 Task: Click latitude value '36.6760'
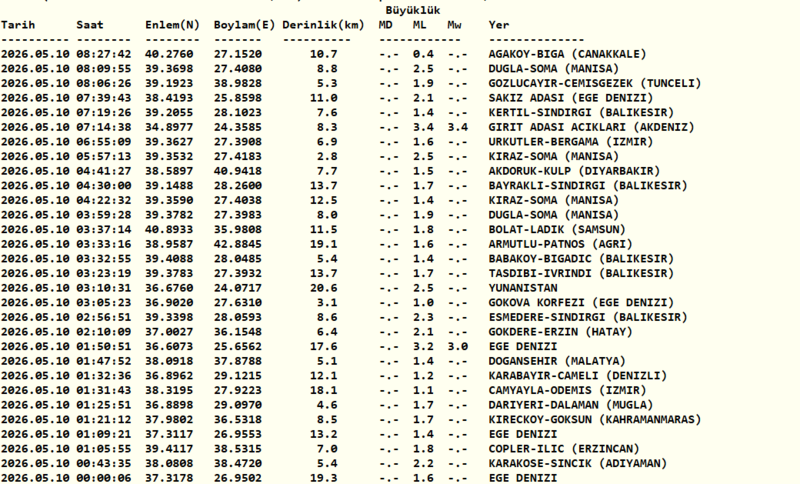[169, 288]
